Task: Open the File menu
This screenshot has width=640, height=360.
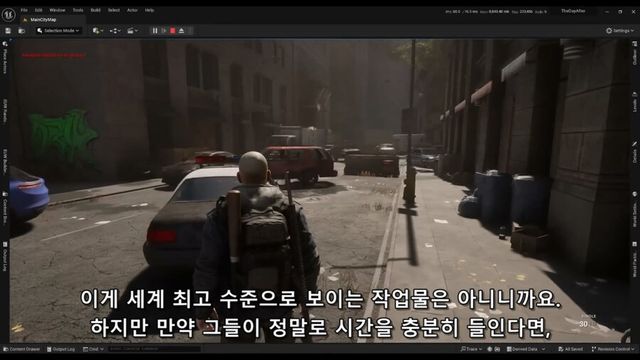Action: [x=24, y=10]
